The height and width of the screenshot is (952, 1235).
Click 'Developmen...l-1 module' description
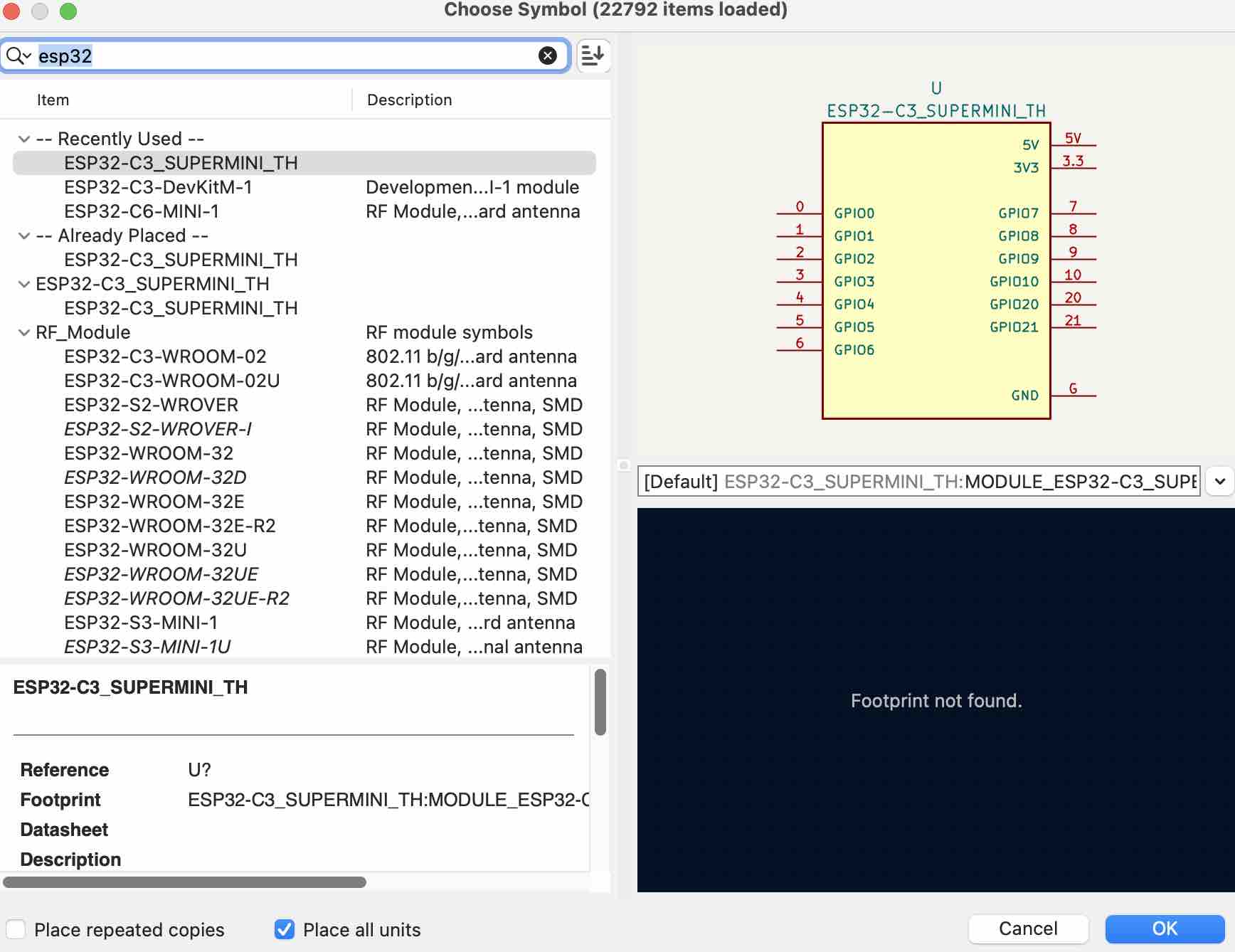click(472, 187)
